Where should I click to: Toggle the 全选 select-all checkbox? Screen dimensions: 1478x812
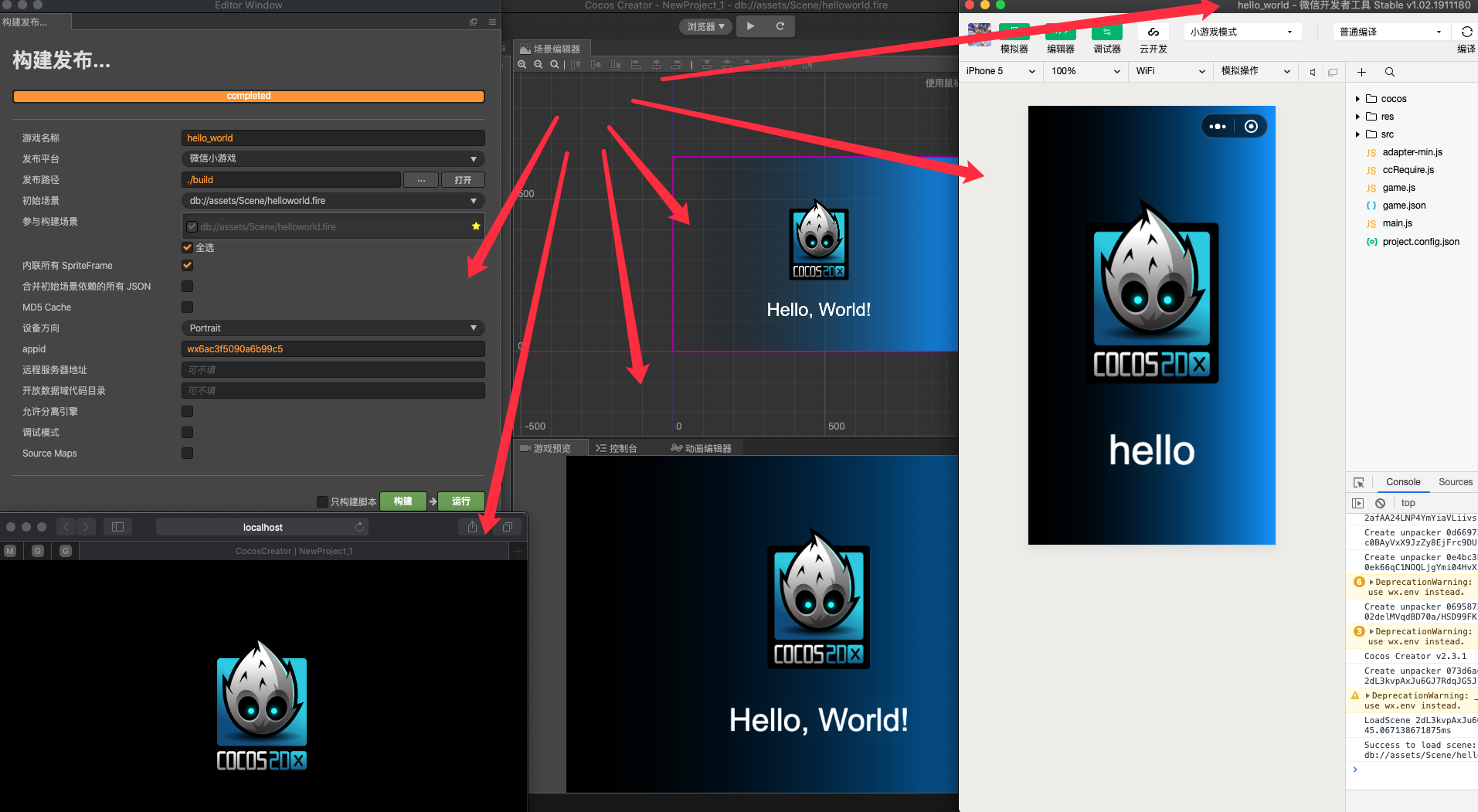[187, 247]
